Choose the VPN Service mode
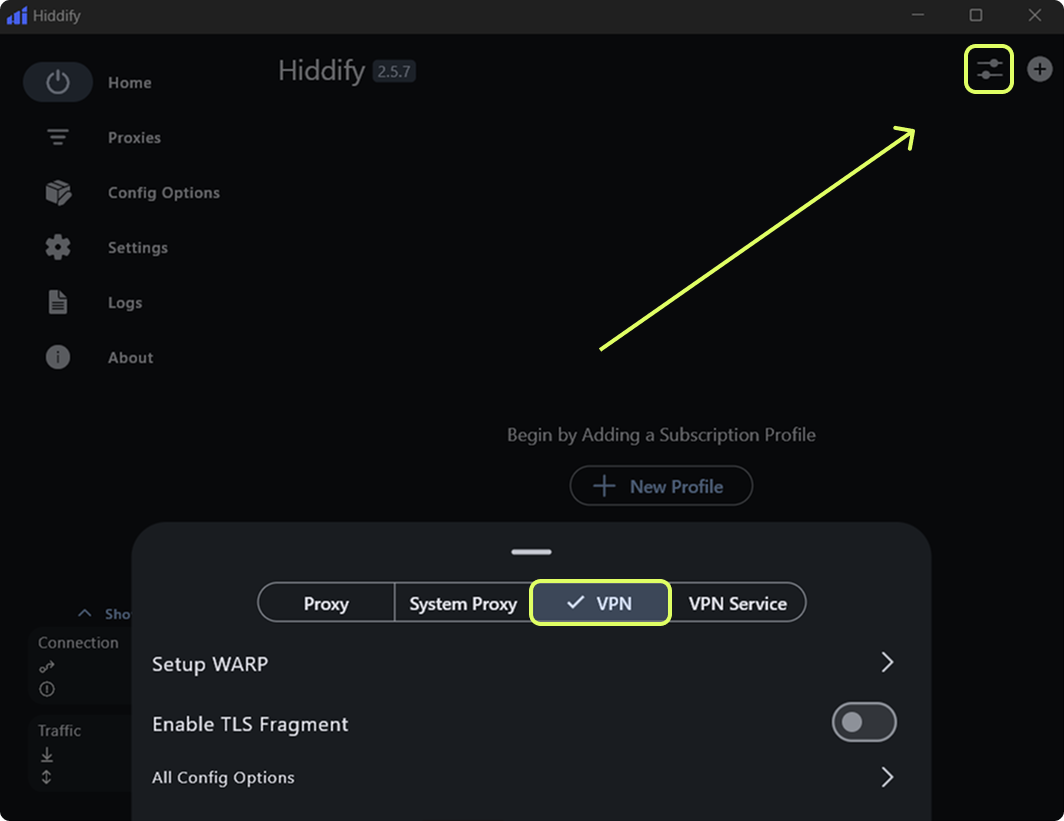The width and height of the screenshot is (1064, 821). tap(738, 603)
